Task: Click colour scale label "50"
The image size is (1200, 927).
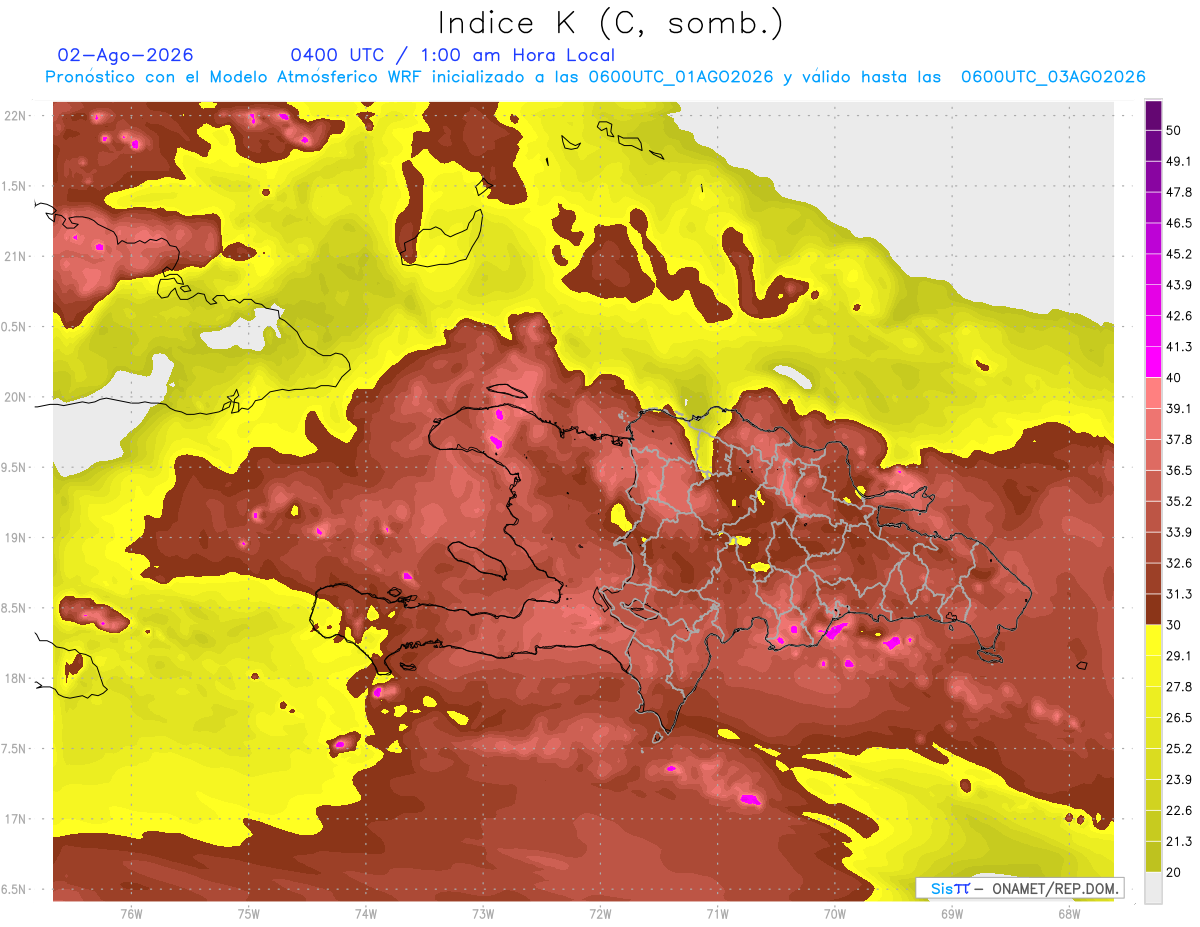Action: pyautogui.click(x=1174, y=131)
